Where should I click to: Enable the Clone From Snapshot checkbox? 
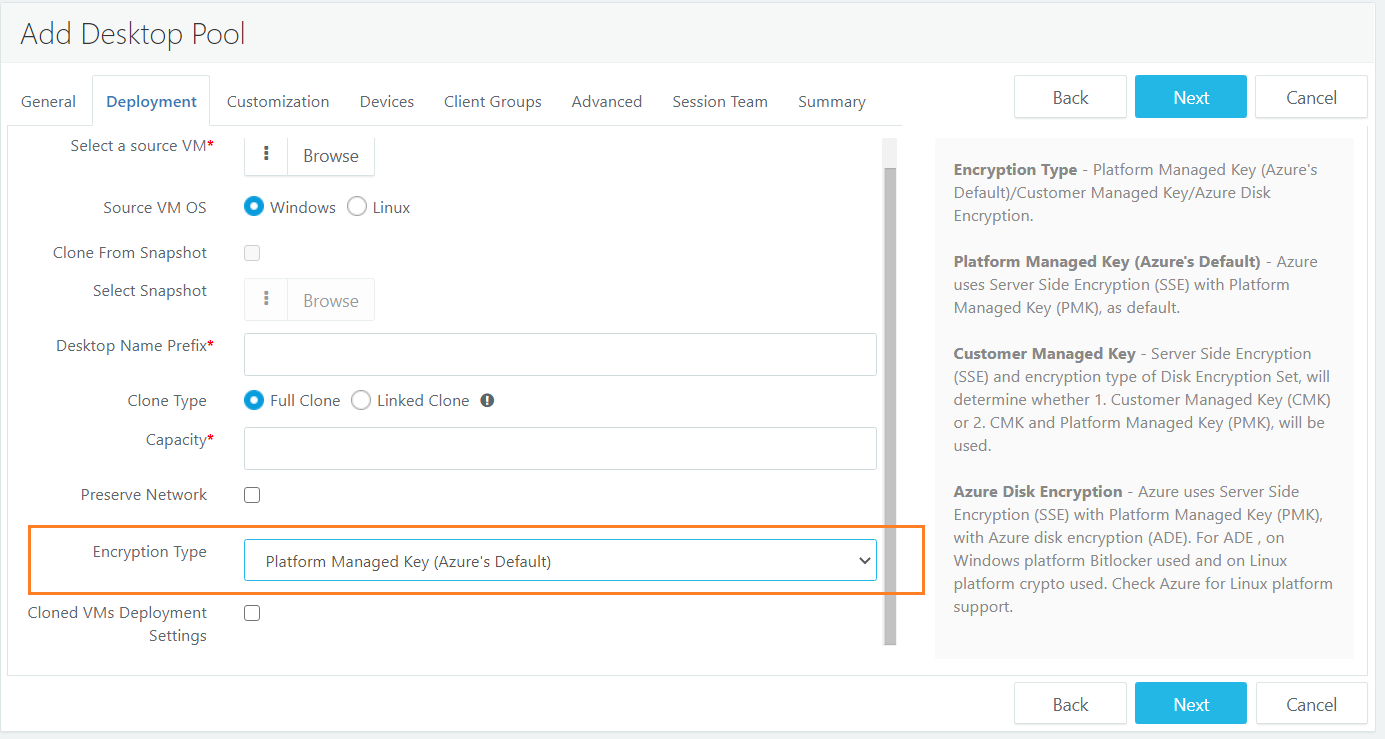(252, 253)
